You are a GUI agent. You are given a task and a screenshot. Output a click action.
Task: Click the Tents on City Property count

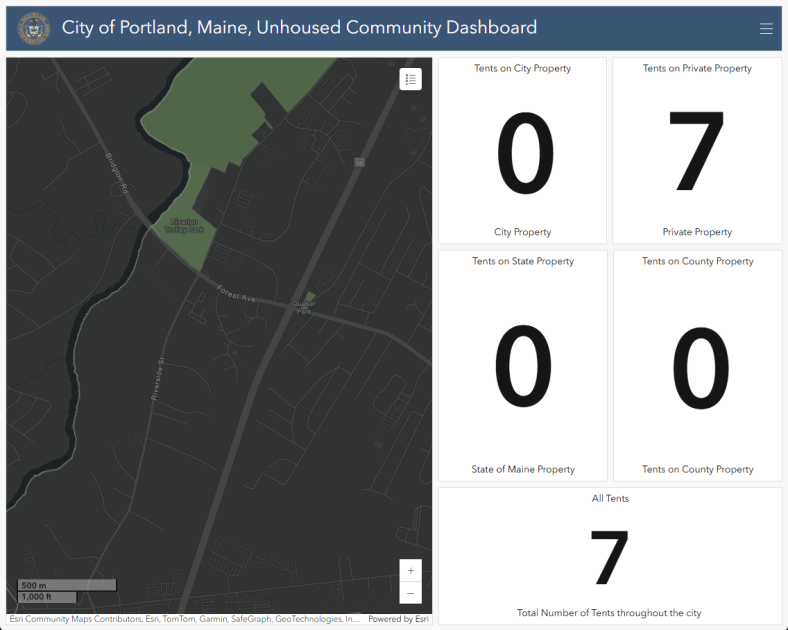click(523, 154)
